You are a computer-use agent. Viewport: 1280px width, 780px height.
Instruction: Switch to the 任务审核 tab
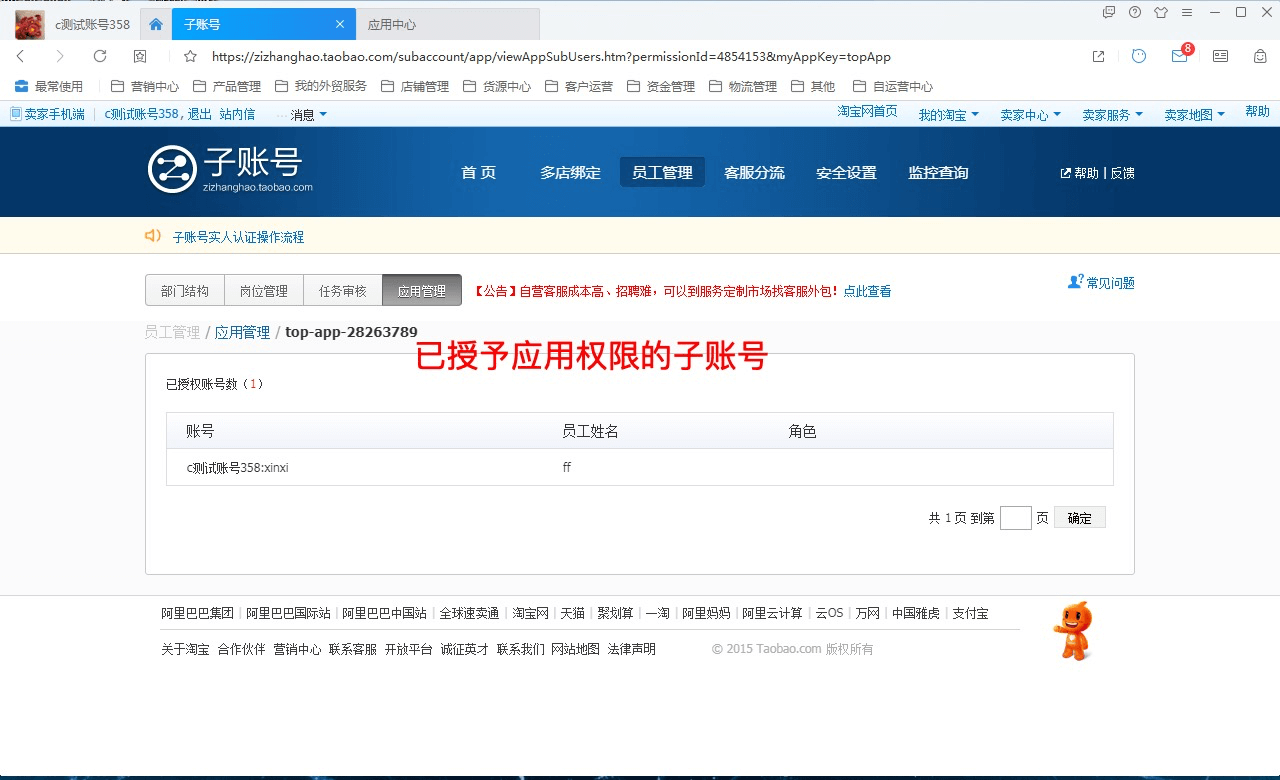343,290
